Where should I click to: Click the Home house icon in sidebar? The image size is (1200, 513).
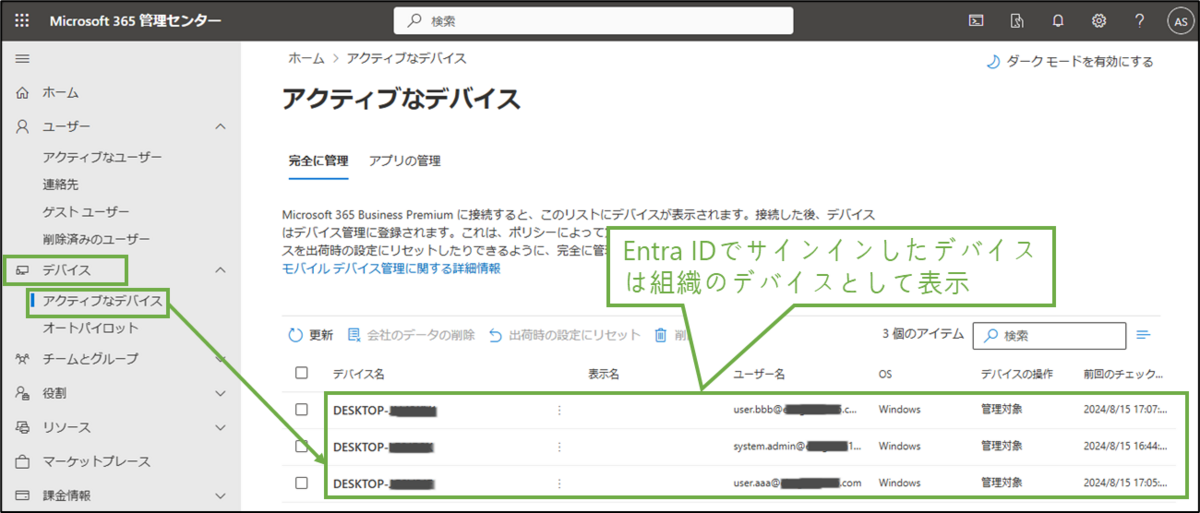coord(22,92)
